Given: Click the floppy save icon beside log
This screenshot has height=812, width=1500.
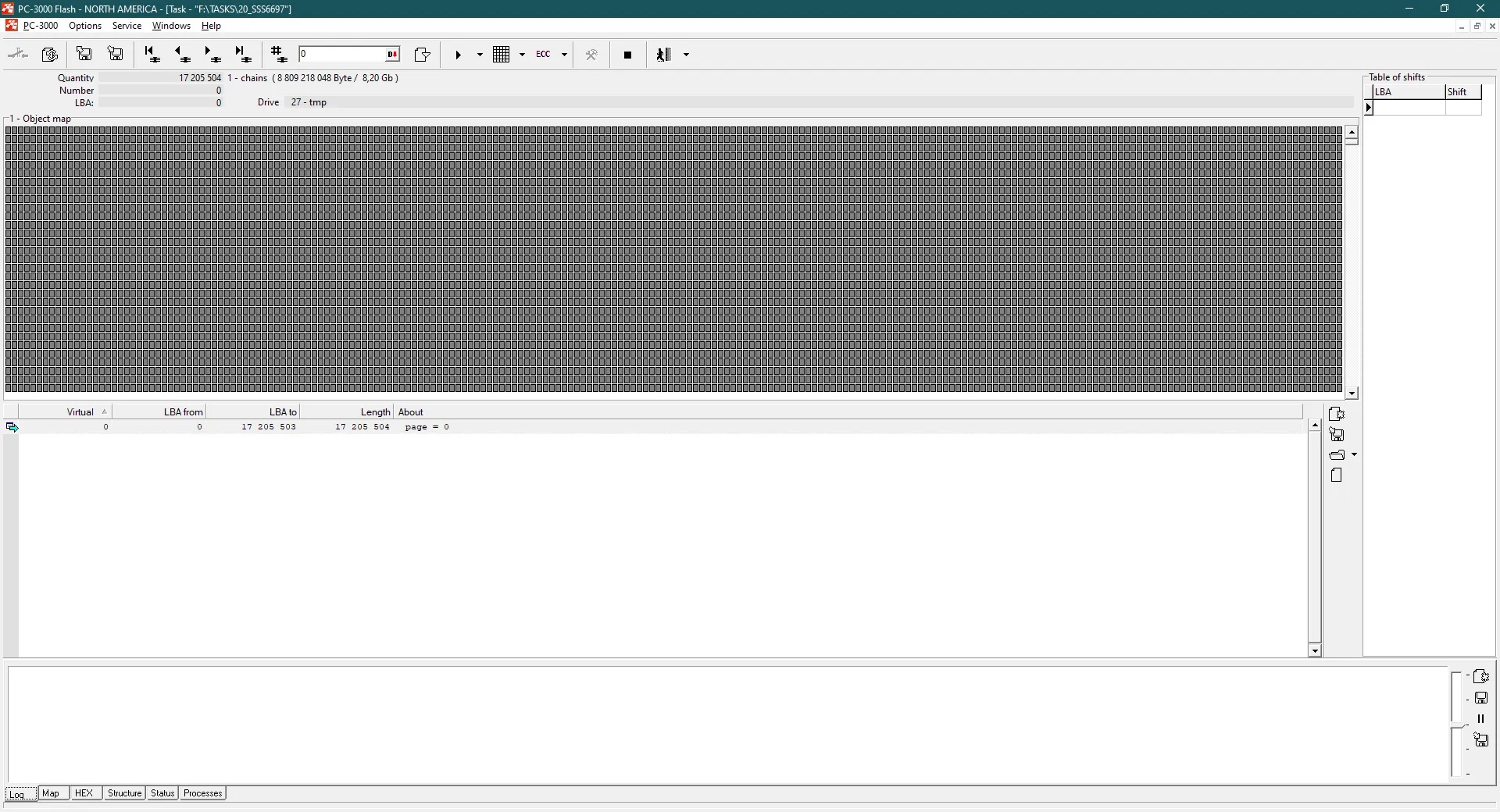Looking at the screenshot, I should click(x=1480, y=698).
